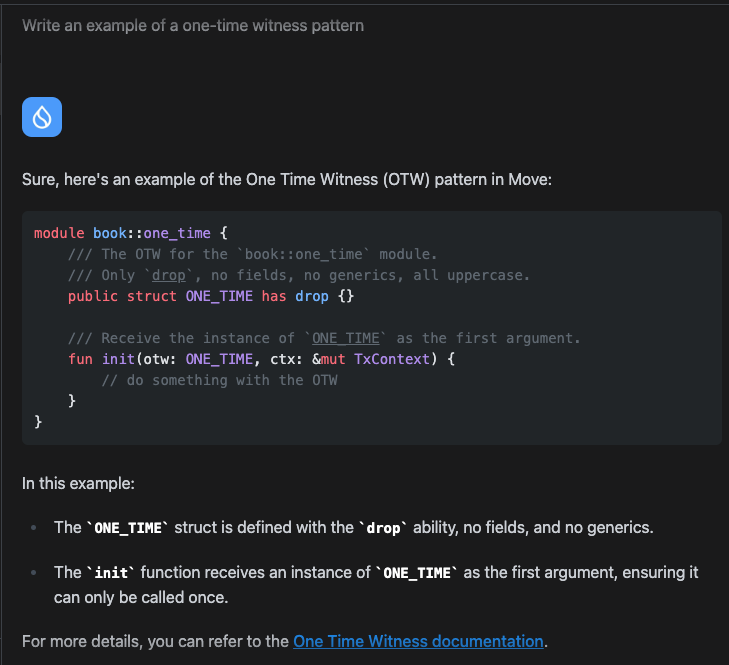This screenshot has height=665, width=729.
Task: Click the user prompt about one-time witness pattern
Action: [x=193, y=26]
